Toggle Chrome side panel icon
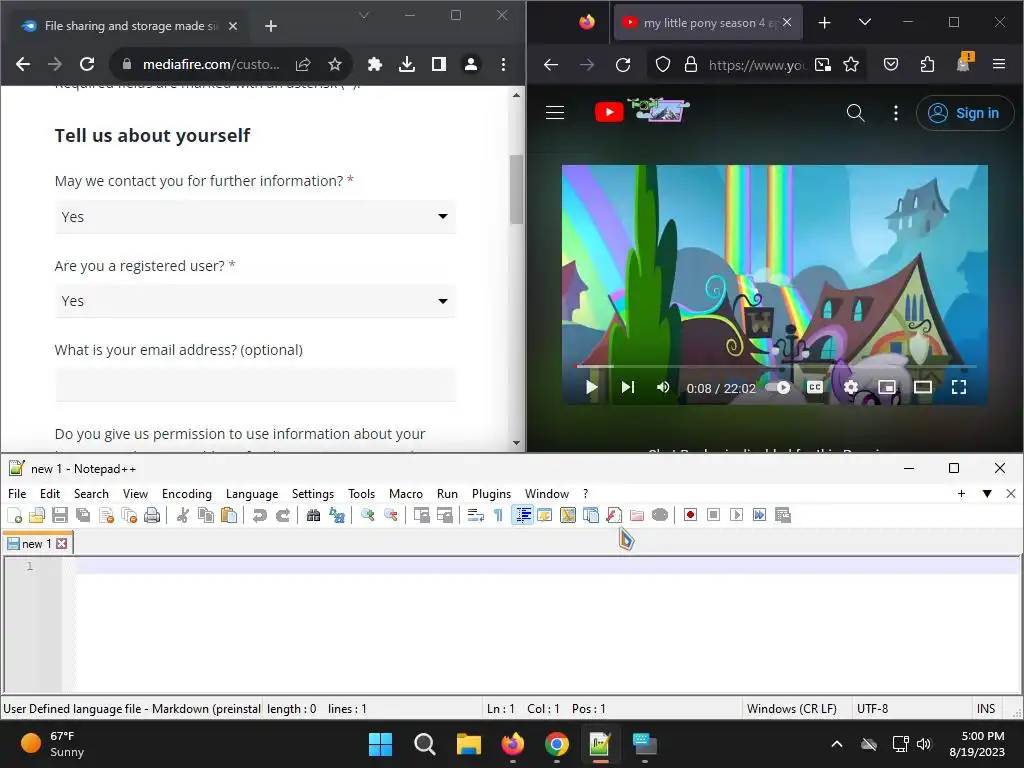The width and height of the screenshot is (1024, 768). [439, 64]
